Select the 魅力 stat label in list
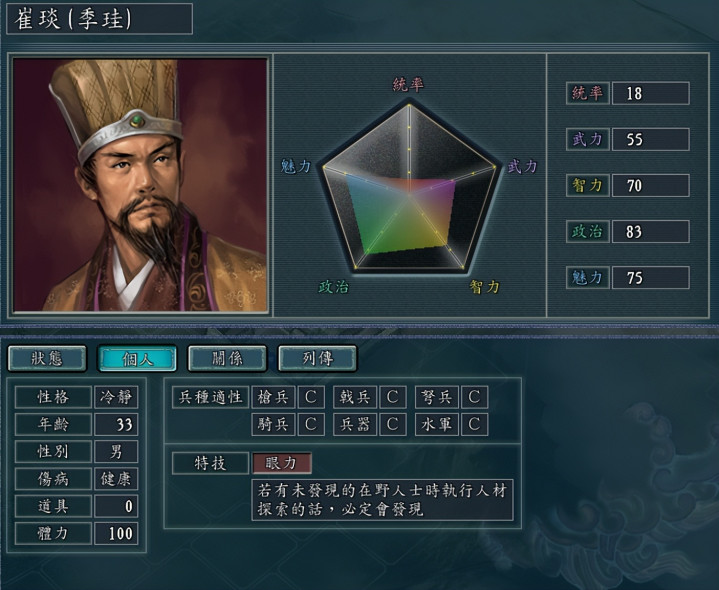Viewport: 719px width, 590px height. click(x=587, y=277)
